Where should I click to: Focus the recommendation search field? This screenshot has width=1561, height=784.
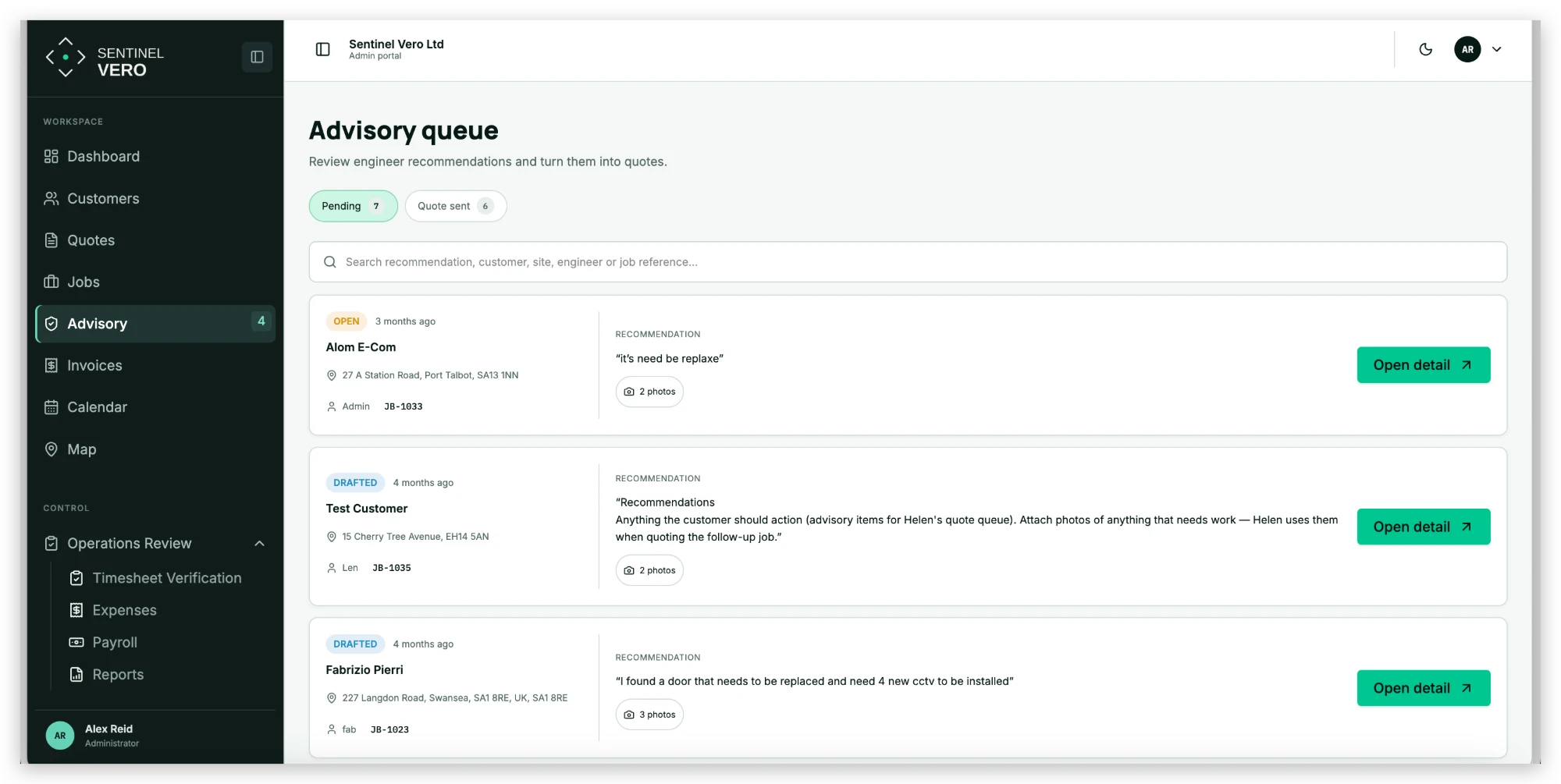[x=908, y=262]
